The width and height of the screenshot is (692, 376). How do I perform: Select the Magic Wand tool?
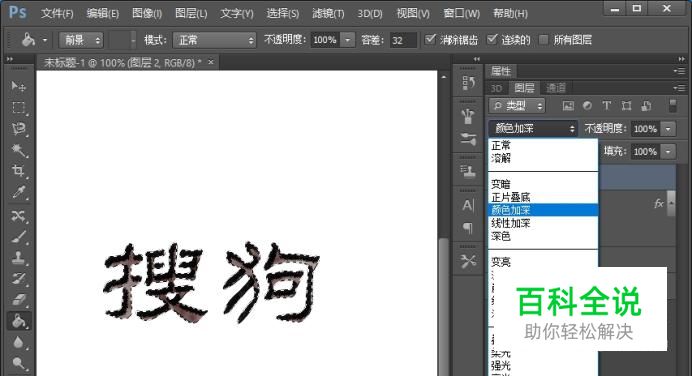(x=18, y=150)
